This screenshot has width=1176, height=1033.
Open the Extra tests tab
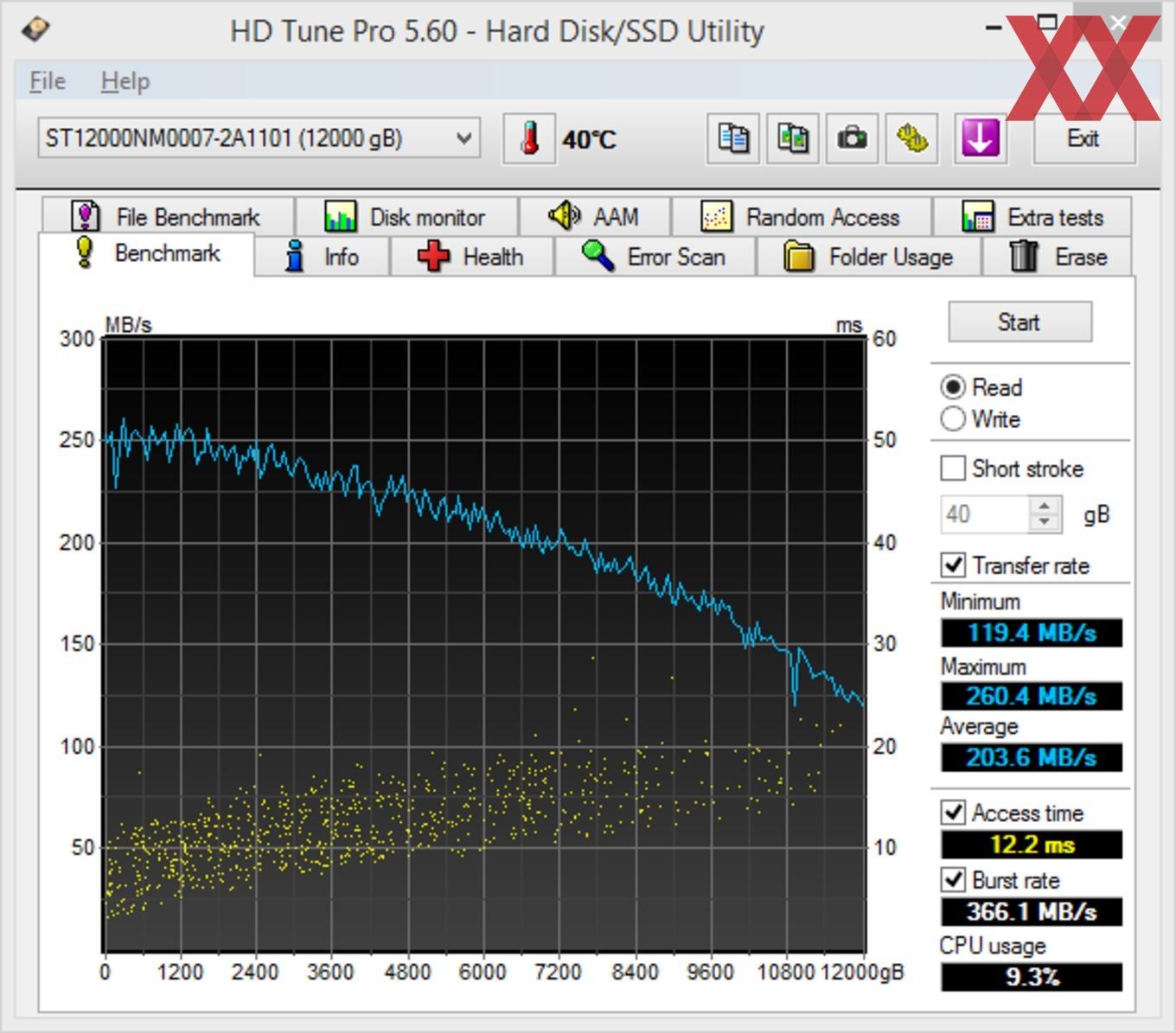tap(1032, 216)
